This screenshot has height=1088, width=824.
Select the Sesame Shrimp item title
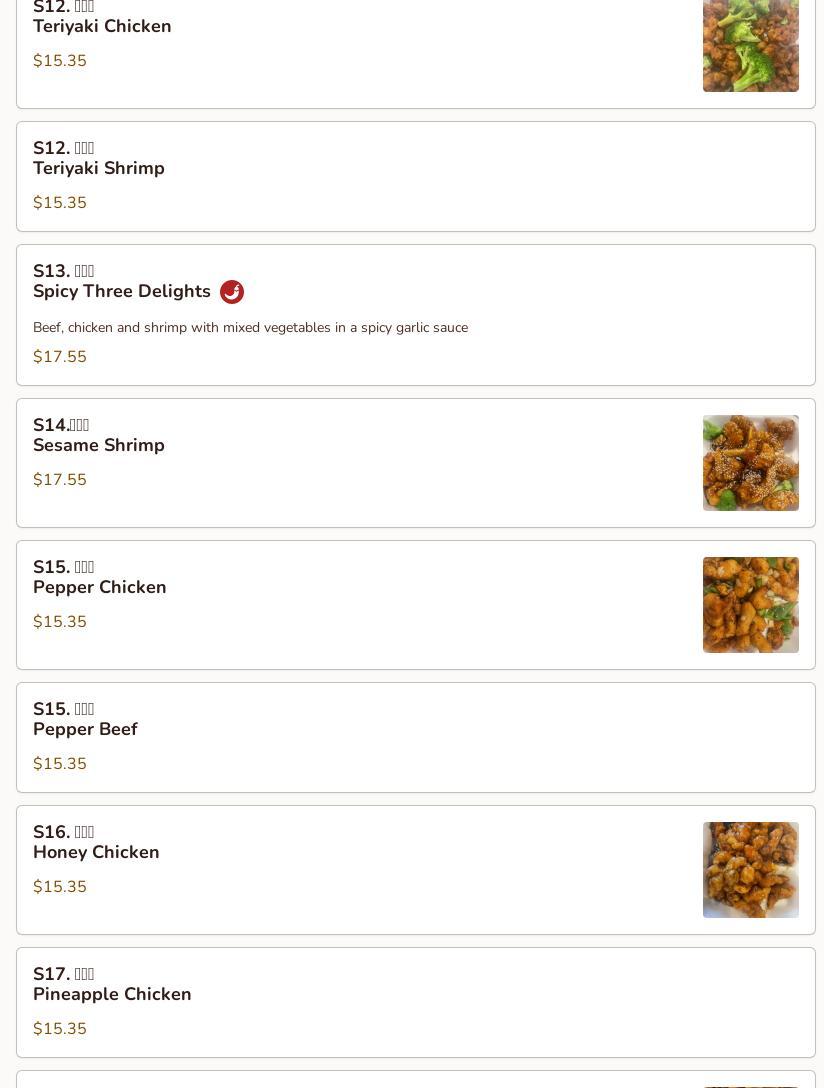(98, 445)
